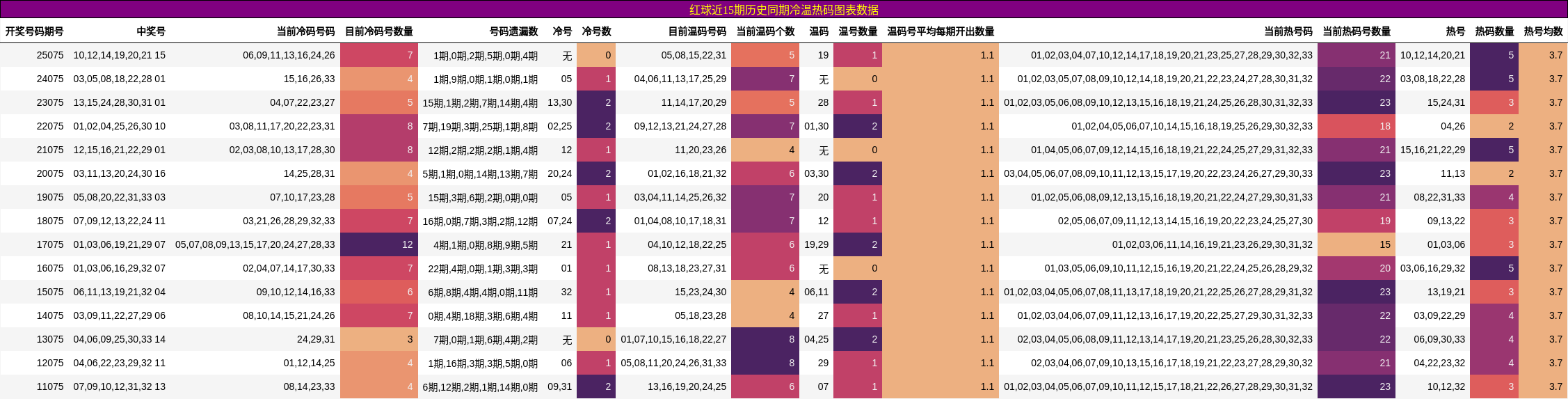Select the 温号数量 column header
Viewport: 1568px width, 399px height.
click(x=858, y=31)
